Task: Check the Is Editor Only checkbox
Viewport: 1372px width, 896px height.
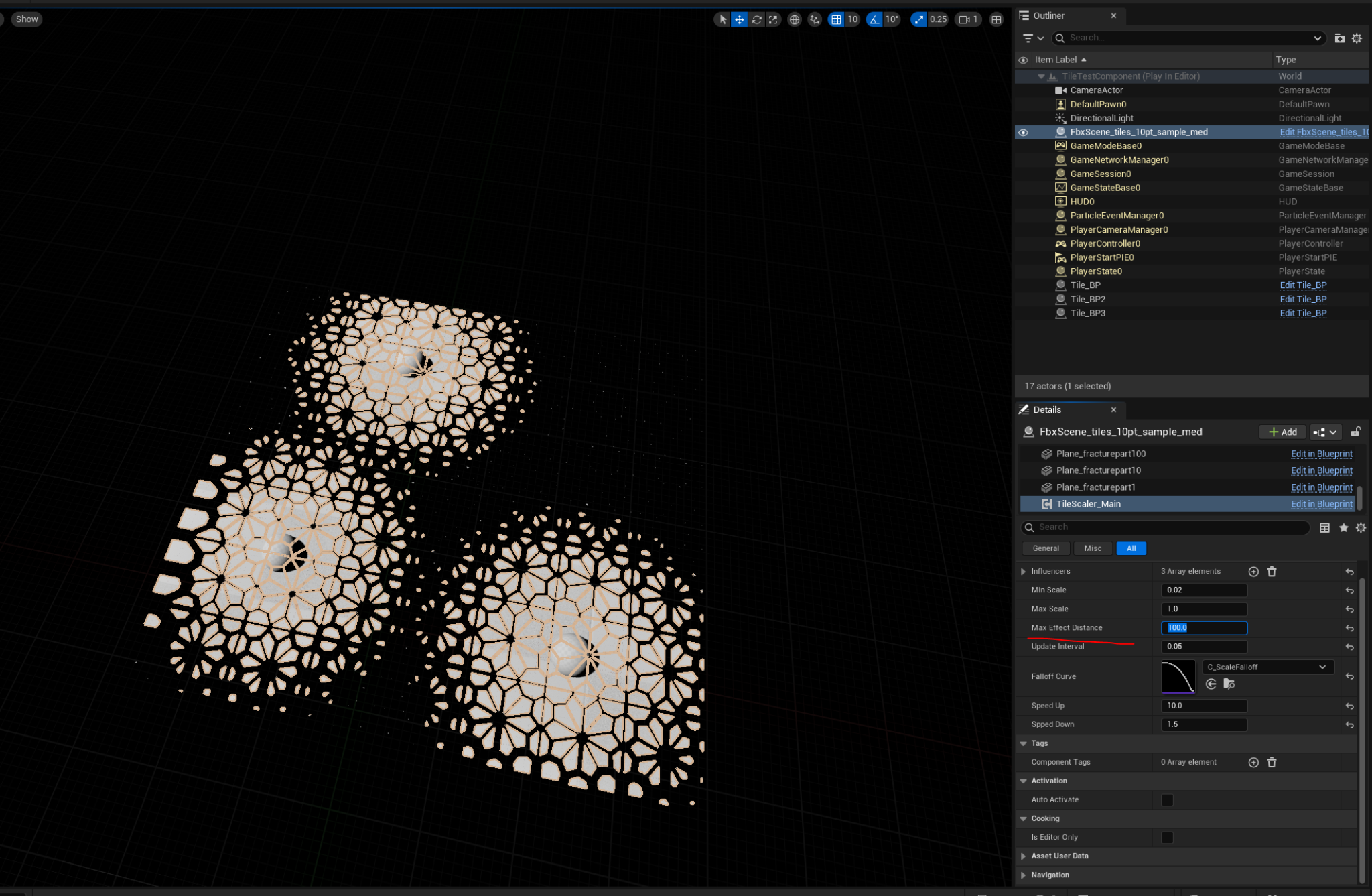Action: pos(1167,837)
